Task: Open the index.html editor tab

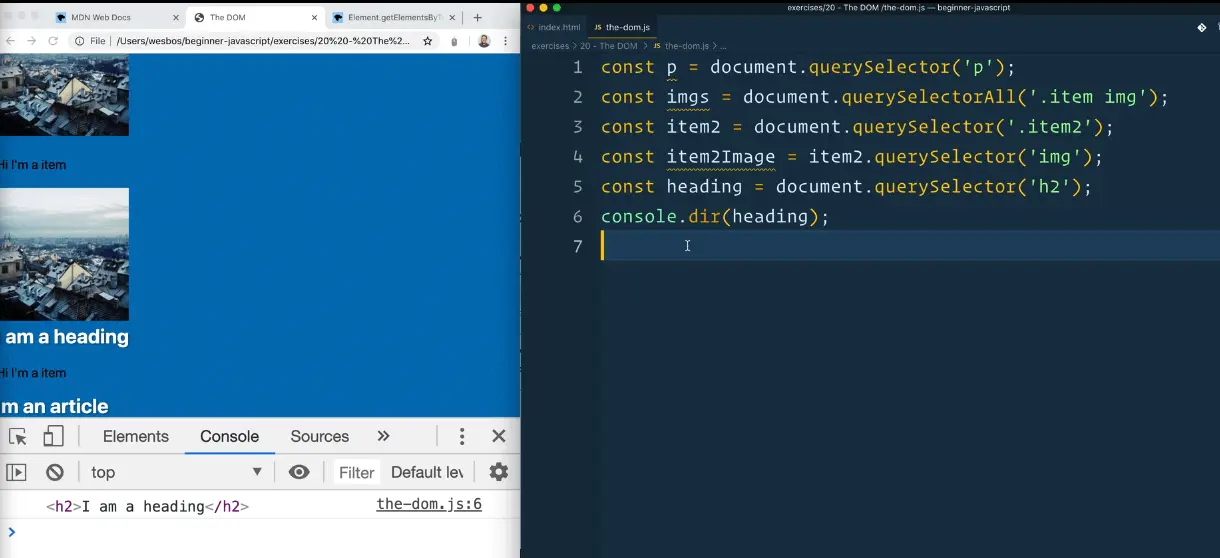Action: (x=553, y=27)
